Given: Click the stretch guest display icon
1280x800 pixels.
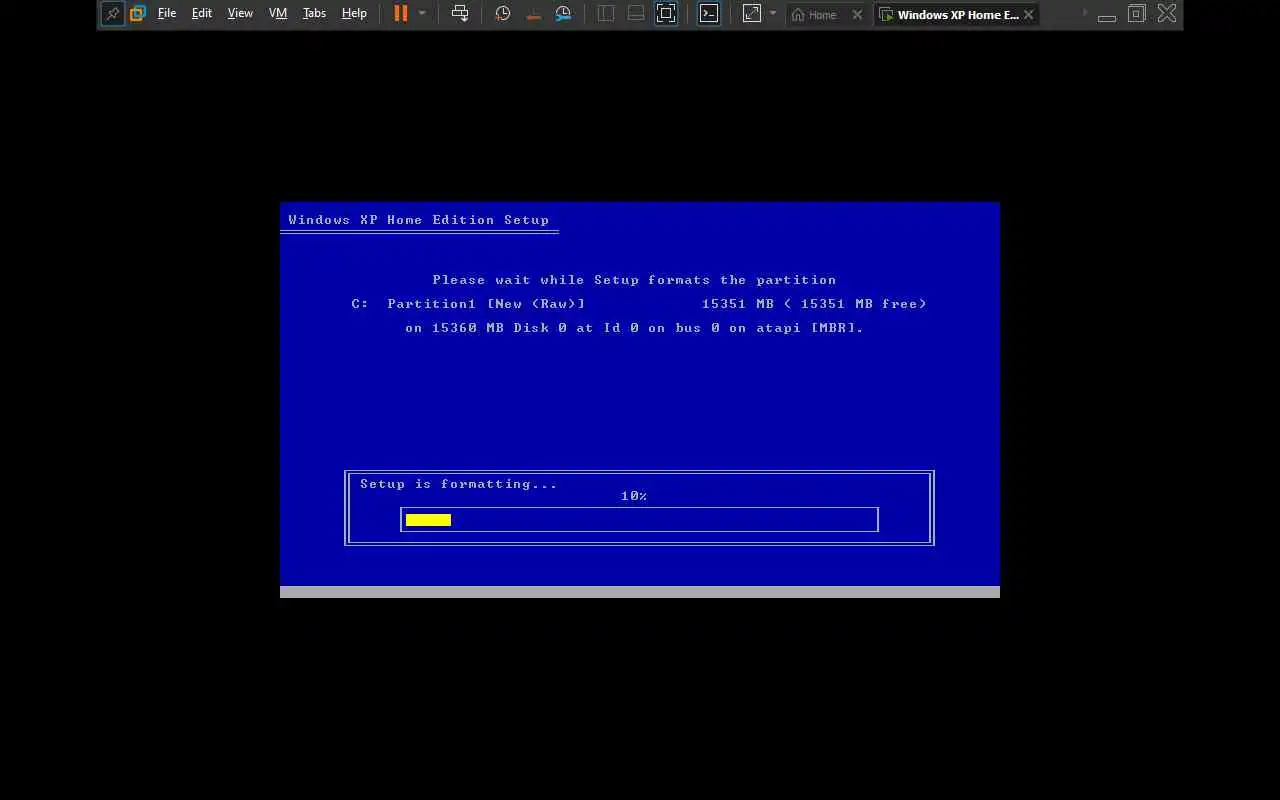Looking at the screenshot, I should [x=752, y=14].
